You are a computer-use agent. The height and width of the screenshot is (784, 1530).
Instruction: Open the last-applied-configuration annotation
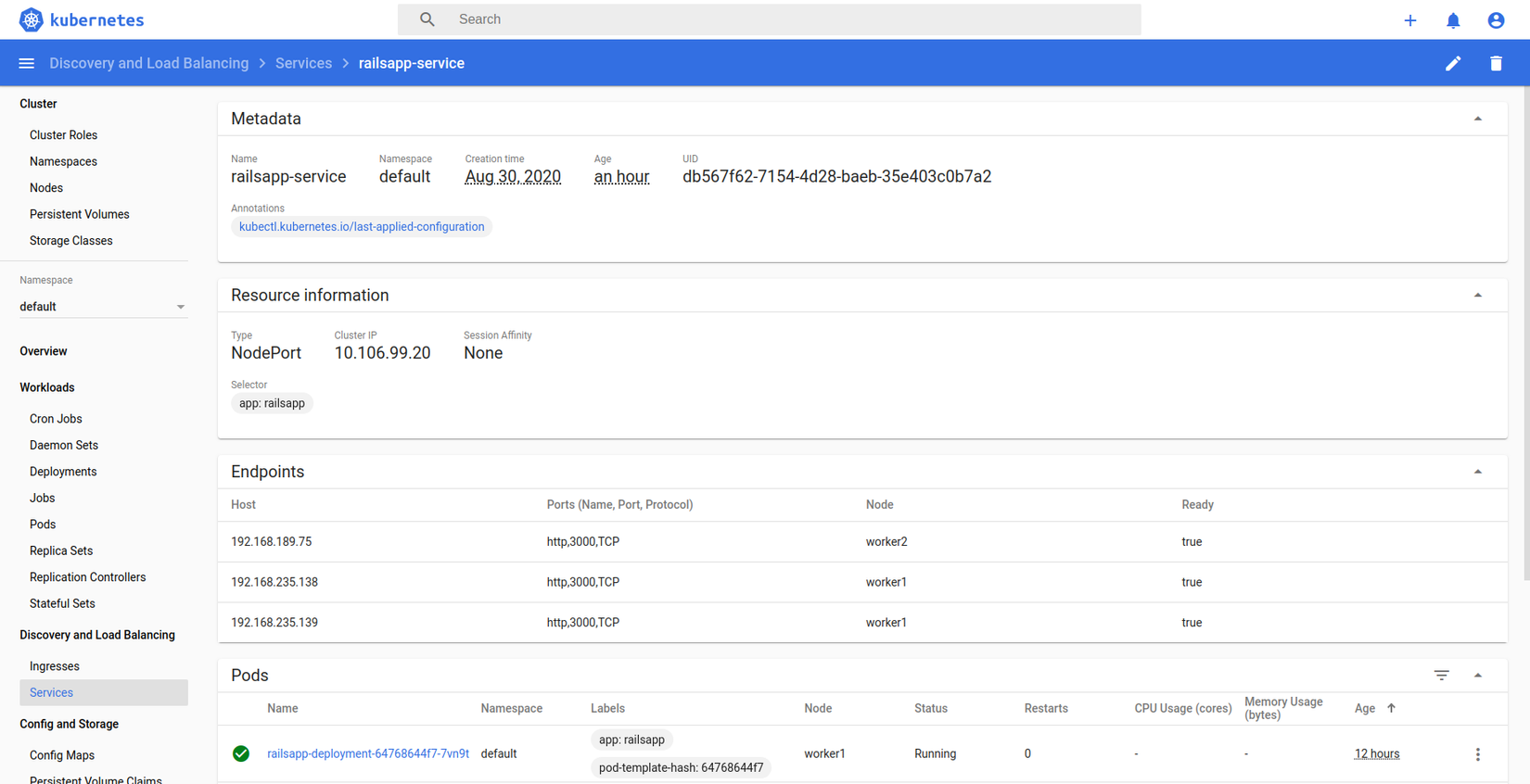click(362, 227)
